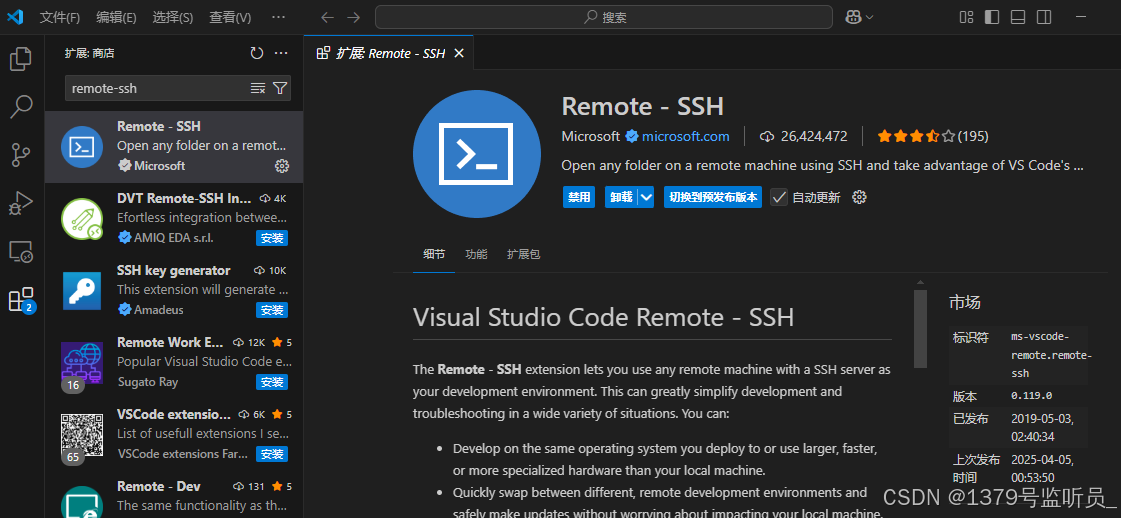Install DVT Remote-SSH extension
Image resolution: width=1121 pixels, height=518 pixels.
[x=272, y=238]
